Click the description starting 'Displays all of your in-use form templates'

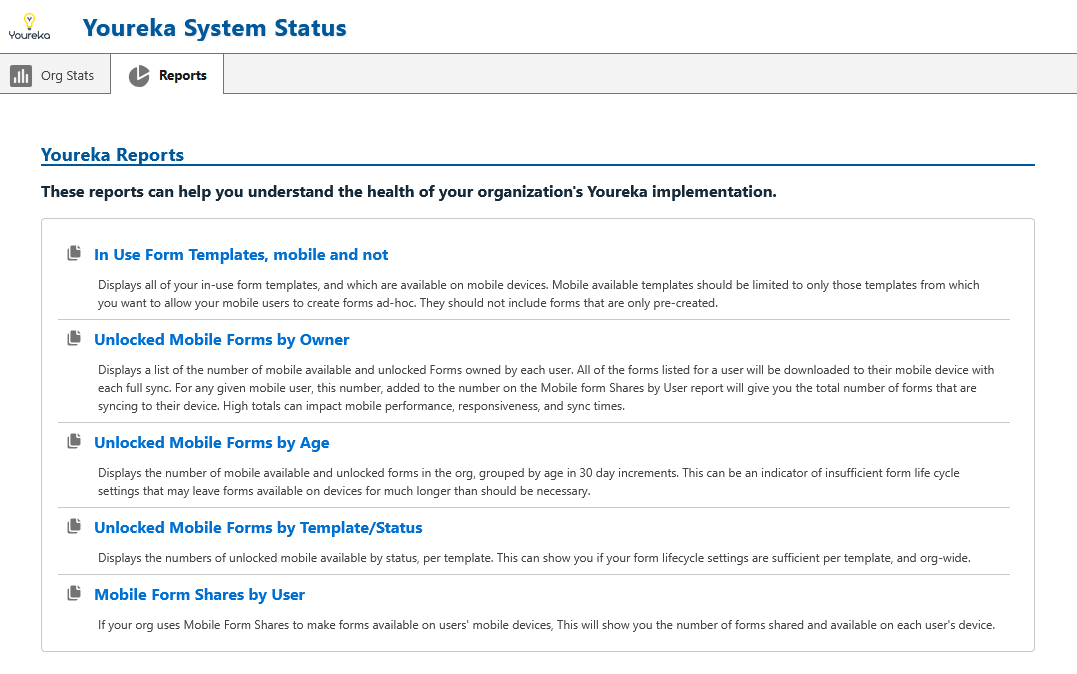tap(538, 294)
